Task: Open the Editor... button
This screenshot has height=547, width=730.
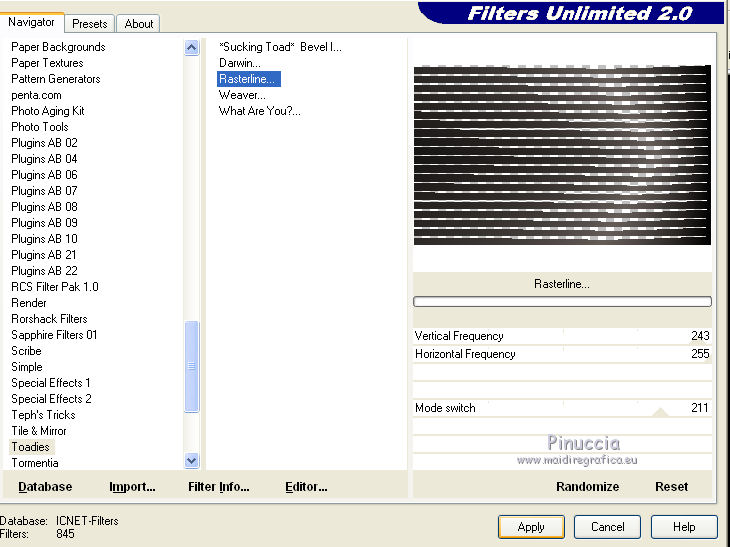Action: [306, 487]
